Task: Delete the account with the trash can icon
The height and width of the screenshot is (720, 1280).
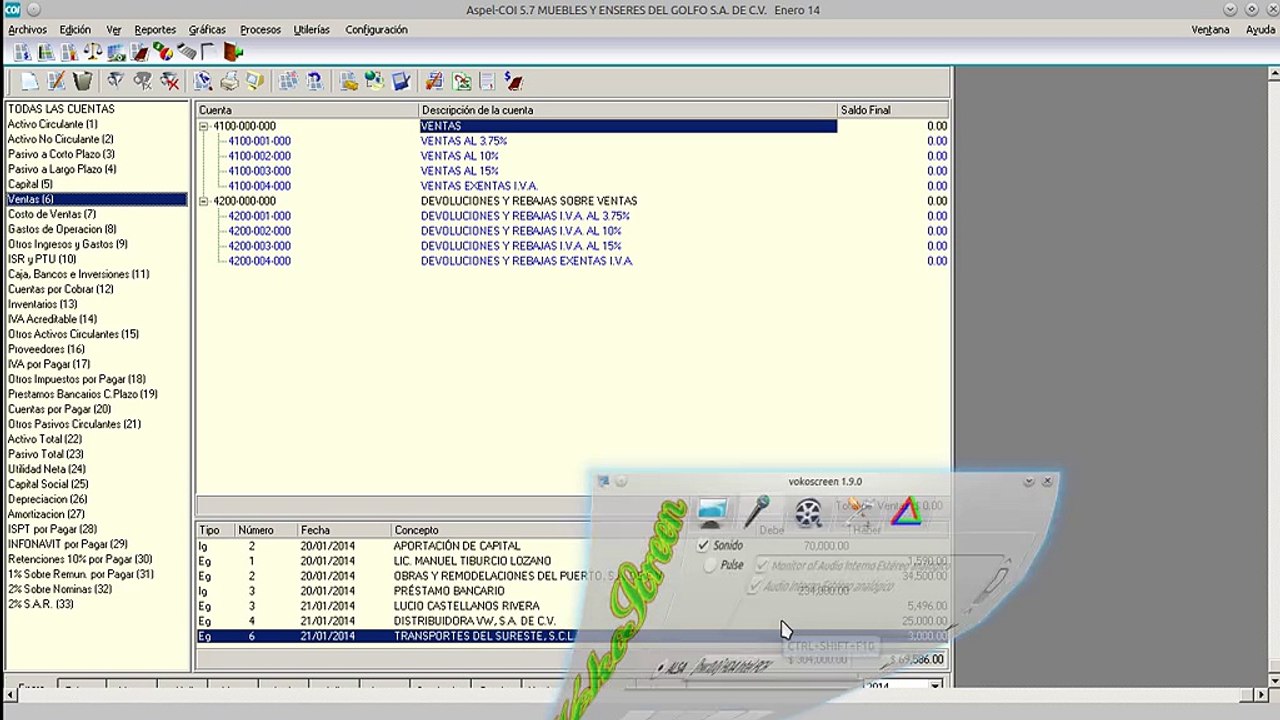Action: coord(83,82)
